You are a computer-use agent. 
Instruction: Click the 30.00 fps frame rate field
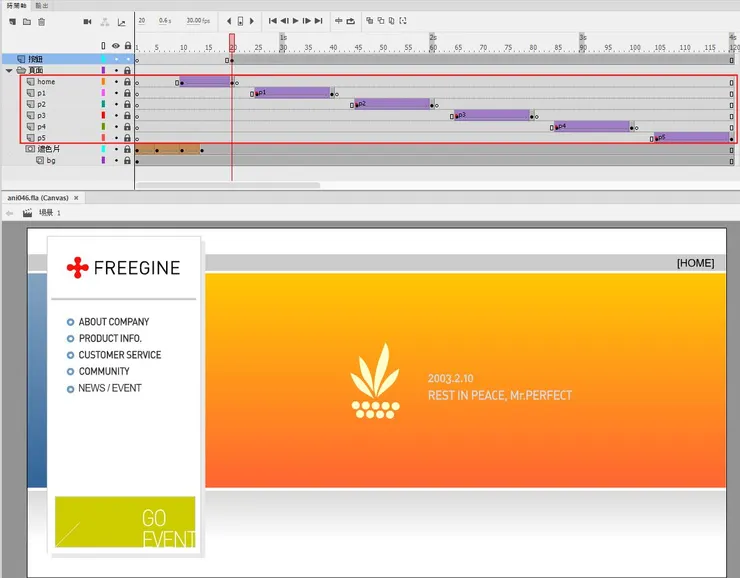pos(198,21)
